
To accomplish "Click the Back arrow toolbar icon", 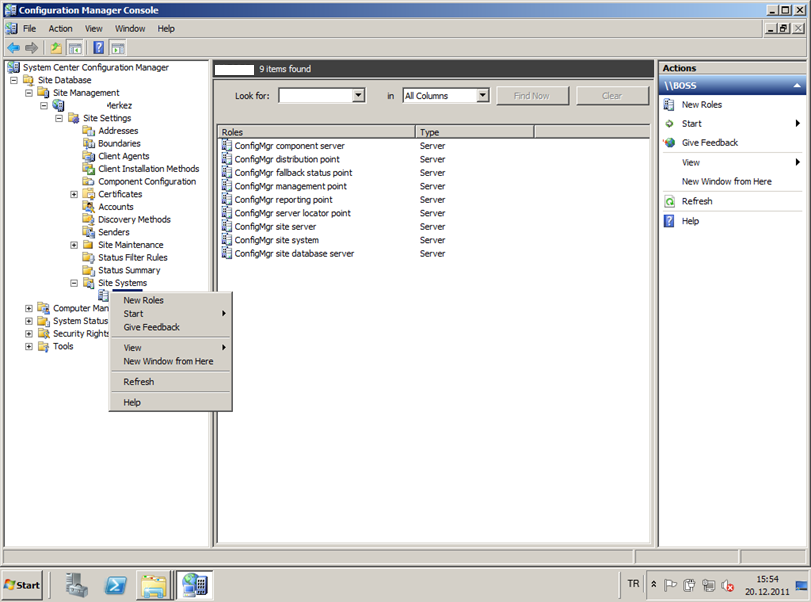I will [13, 48].
